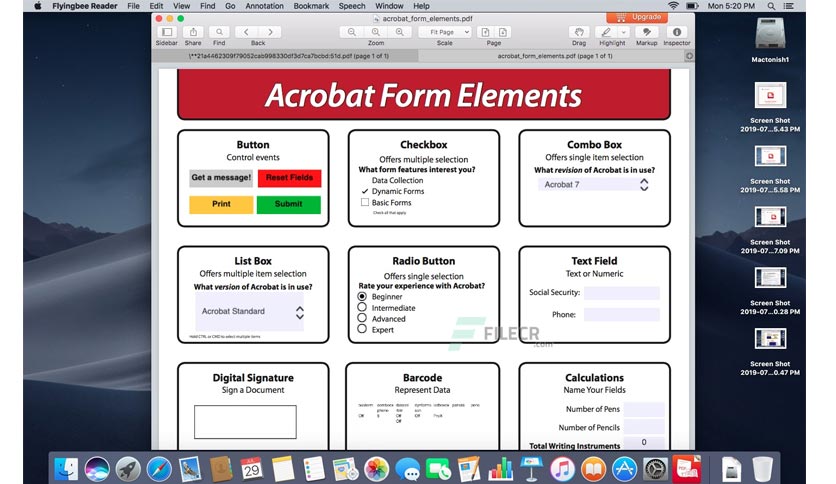Open iTunes from the Dock
Viewport: 836px width, 484px height.
tap(562, 469)
